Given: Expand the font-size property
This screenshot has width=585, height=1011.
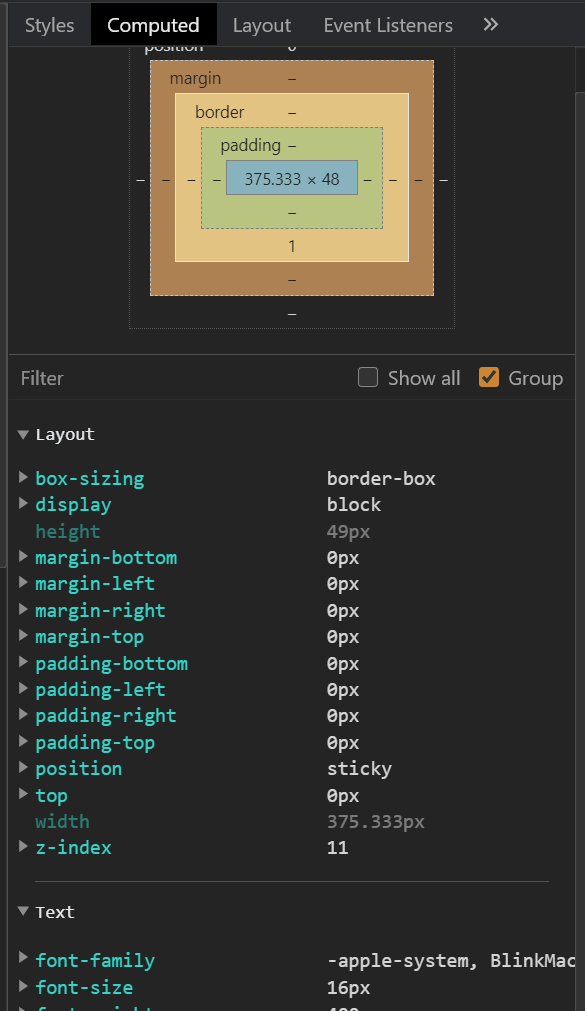Looking at the screenshot, I should point(23,986).
